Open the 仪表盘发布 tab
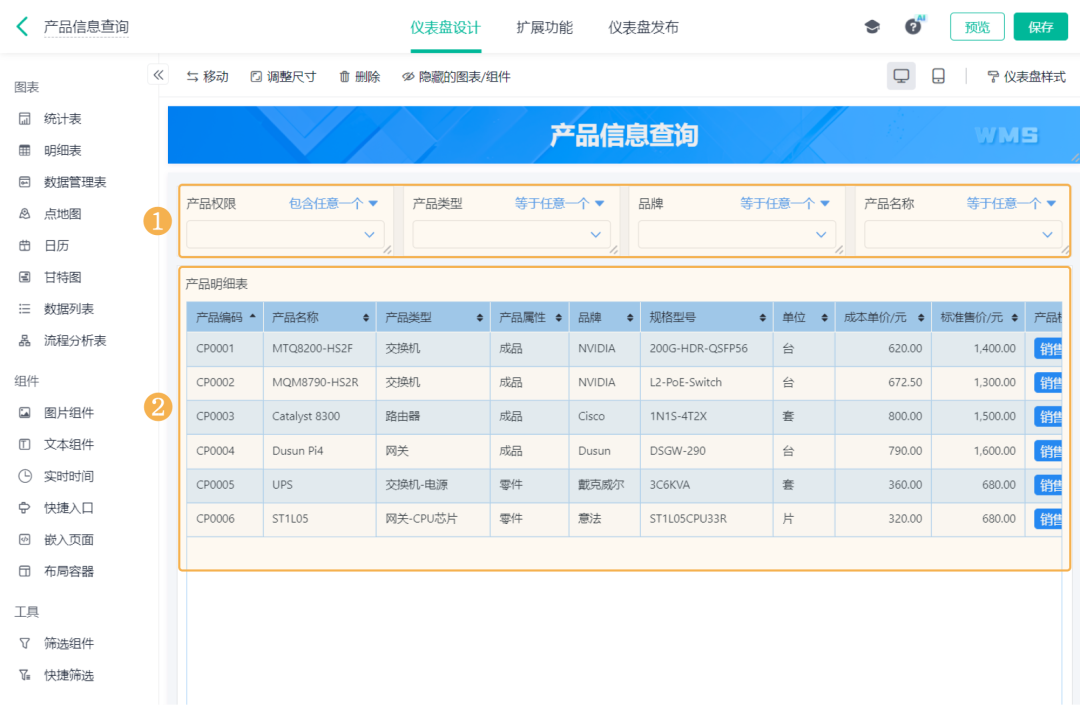Viewport: 1080px width, 705px height. tap(643, 28)
